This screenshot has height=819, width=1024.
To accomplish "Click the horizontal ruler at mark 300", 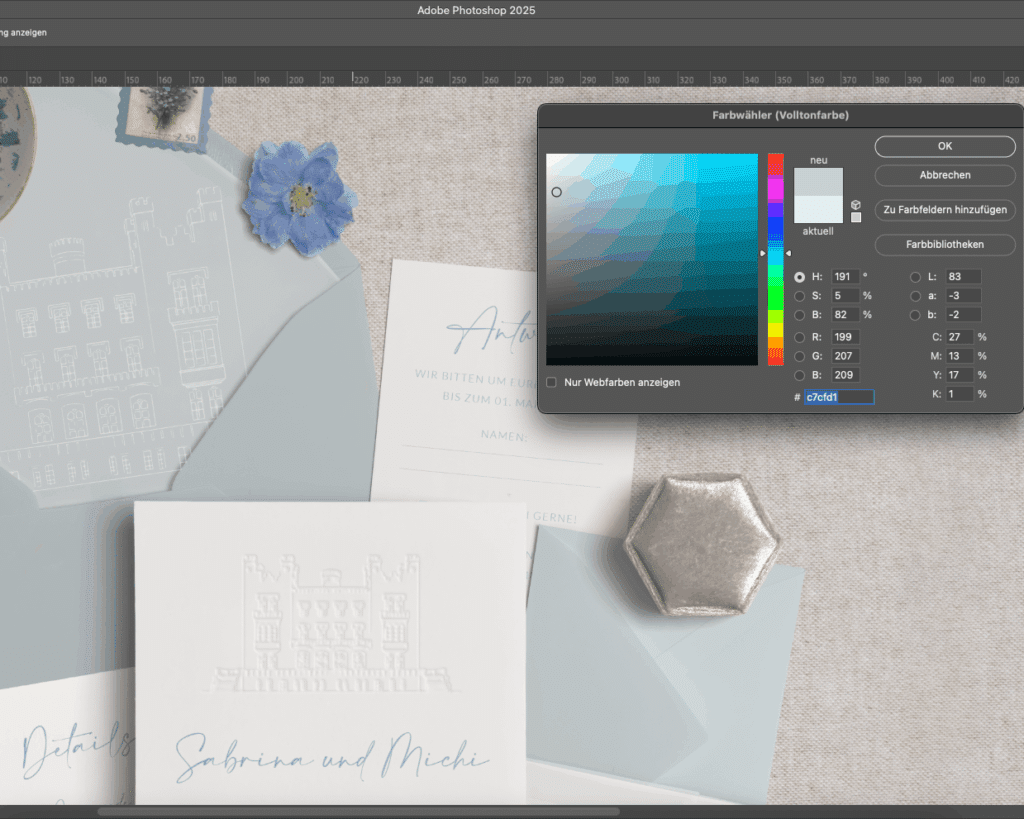I will pos(622,80).
